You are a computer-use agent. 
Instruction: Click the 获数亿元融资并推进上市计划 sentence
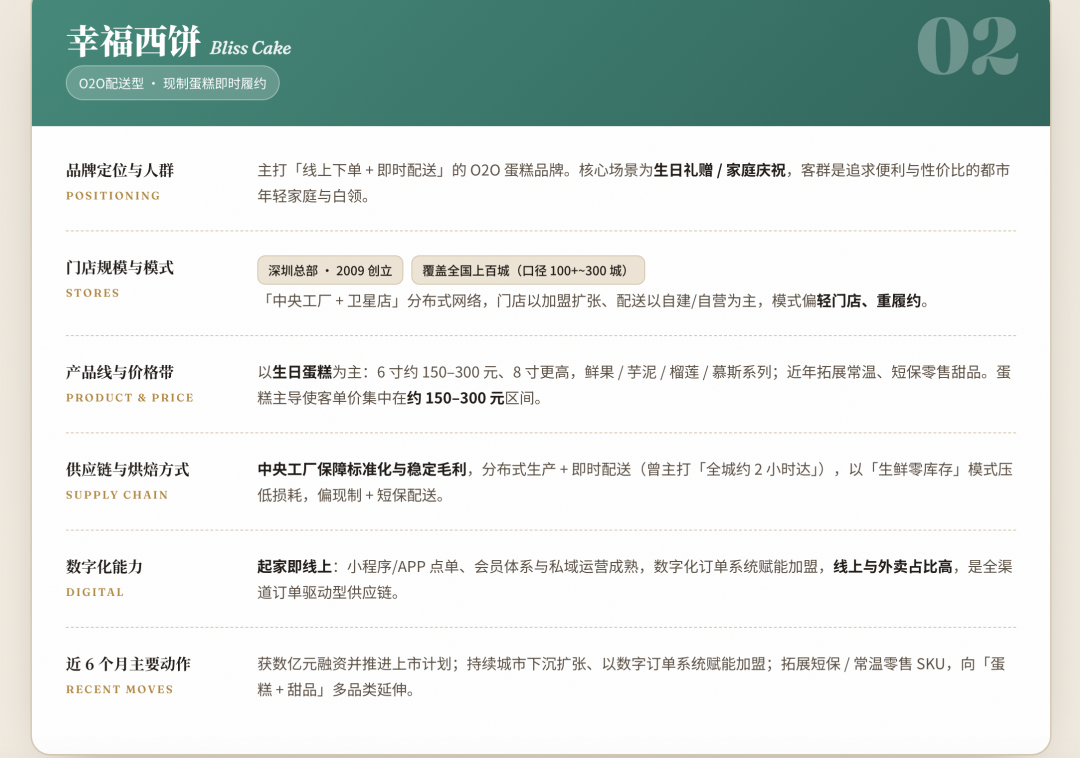[354, 664]
